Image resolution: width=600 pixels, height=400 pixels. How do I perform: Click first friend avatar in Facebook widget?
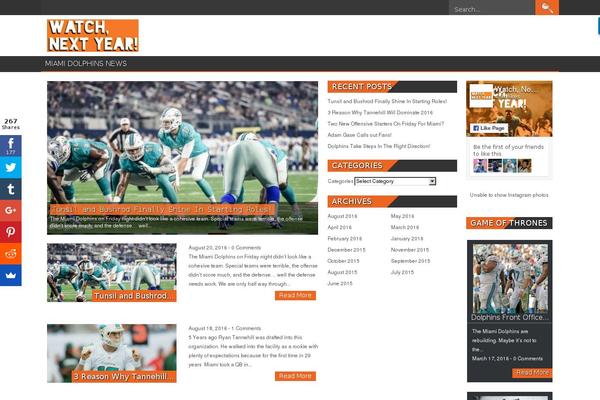click(480, 166)
